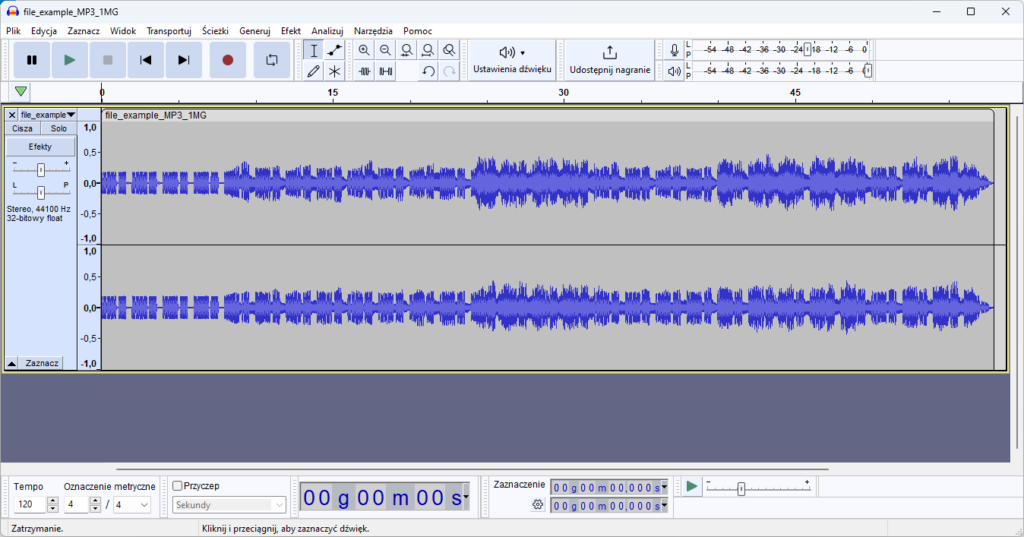The width and height of the screenshot is (1024, 537).
Task: Click the playback level slider handle on the meter
Action: 867,71
